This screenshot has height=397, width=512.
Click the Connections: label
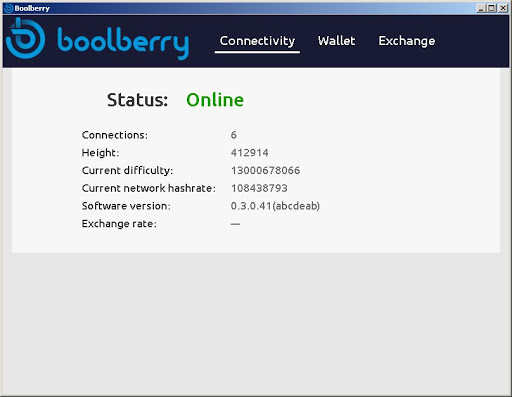(115, 135)
